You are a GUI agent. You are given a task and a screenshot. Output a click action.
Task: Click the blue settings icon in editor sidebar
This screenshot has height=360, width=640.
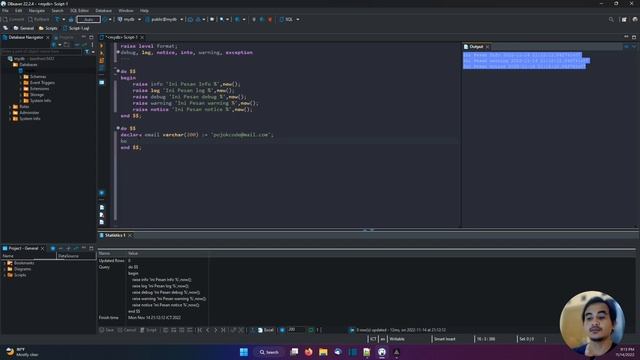102,193
